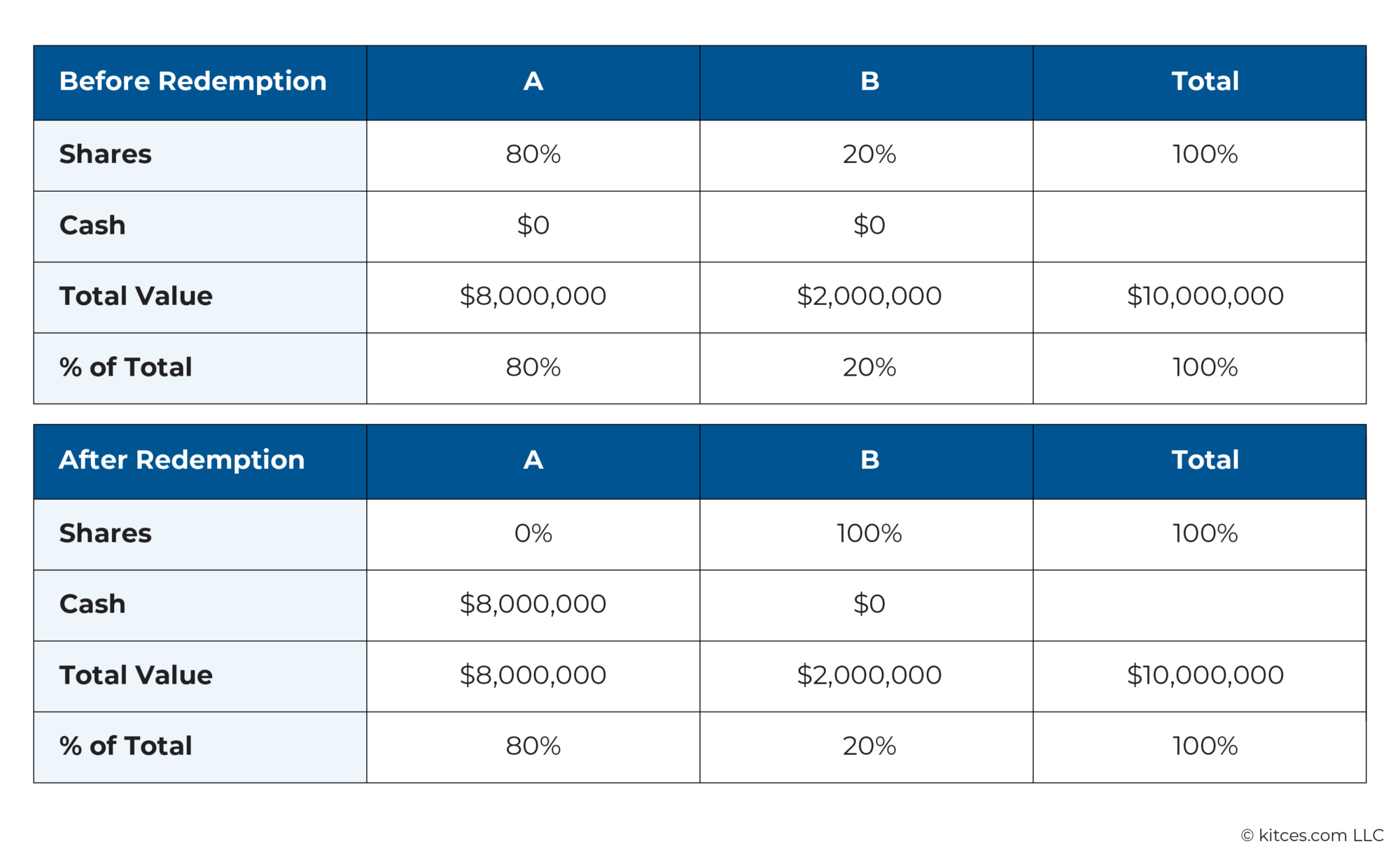Click B's 20% Shares cell before redemption
Screen dimensions: 1400x855
pos(869,155)
